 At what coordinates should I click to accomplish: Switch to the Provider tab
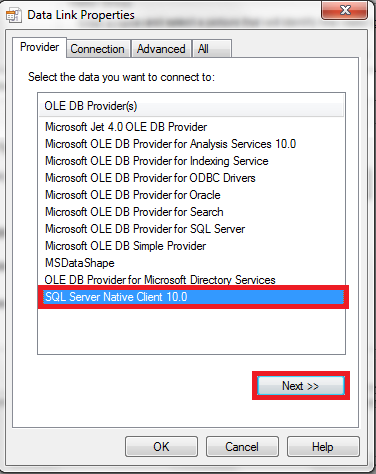coord(39,47)
